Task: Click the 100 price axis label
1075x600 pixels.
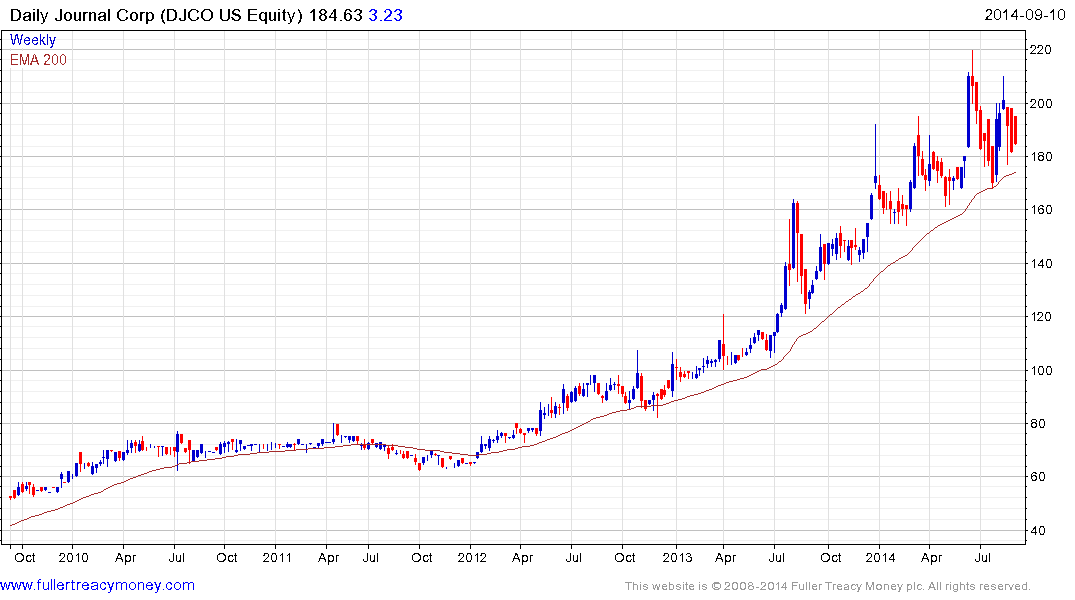Action: coord(1041,370)
